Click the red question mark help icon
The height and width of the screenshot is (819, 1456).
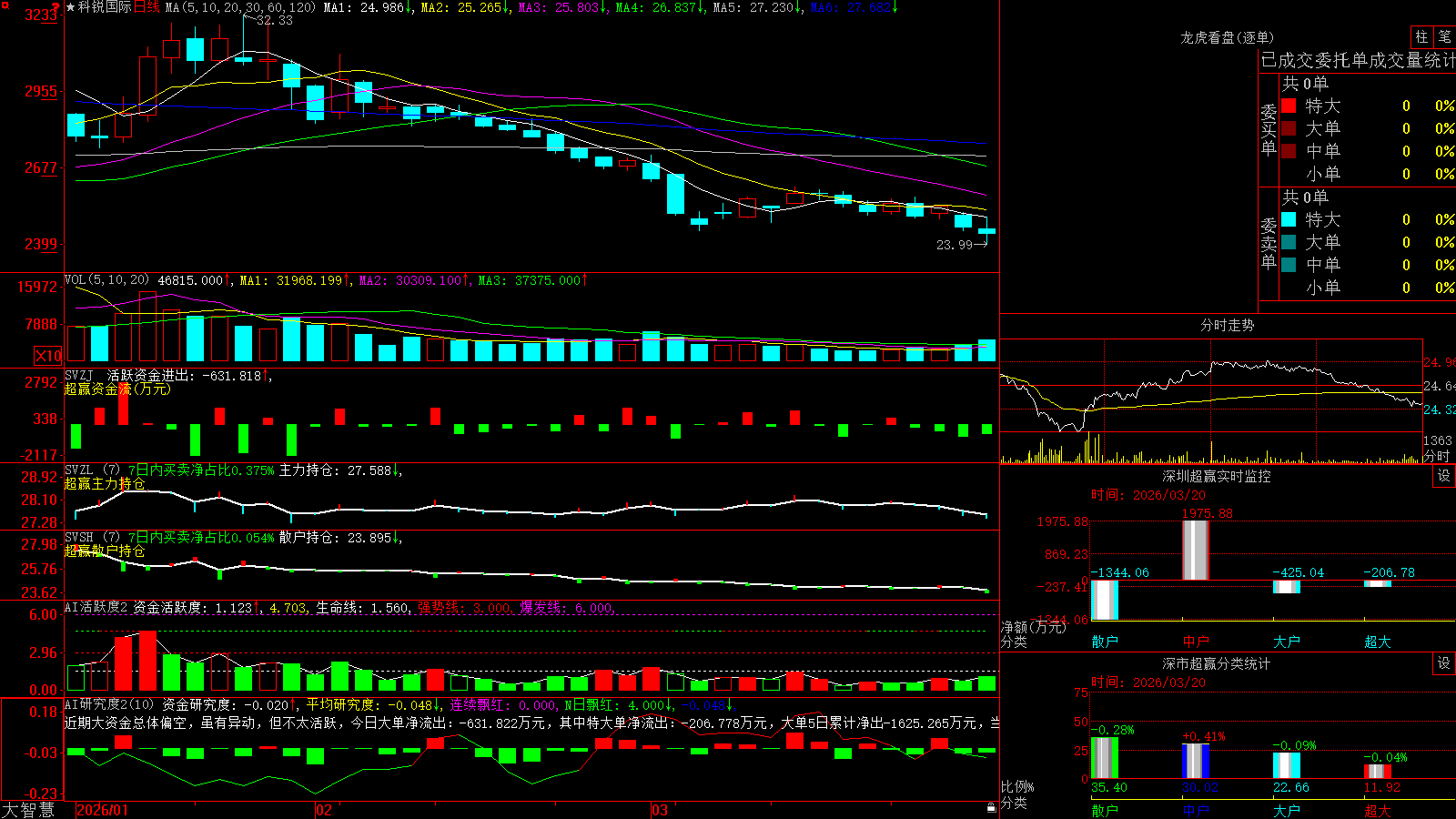[56, 7]
